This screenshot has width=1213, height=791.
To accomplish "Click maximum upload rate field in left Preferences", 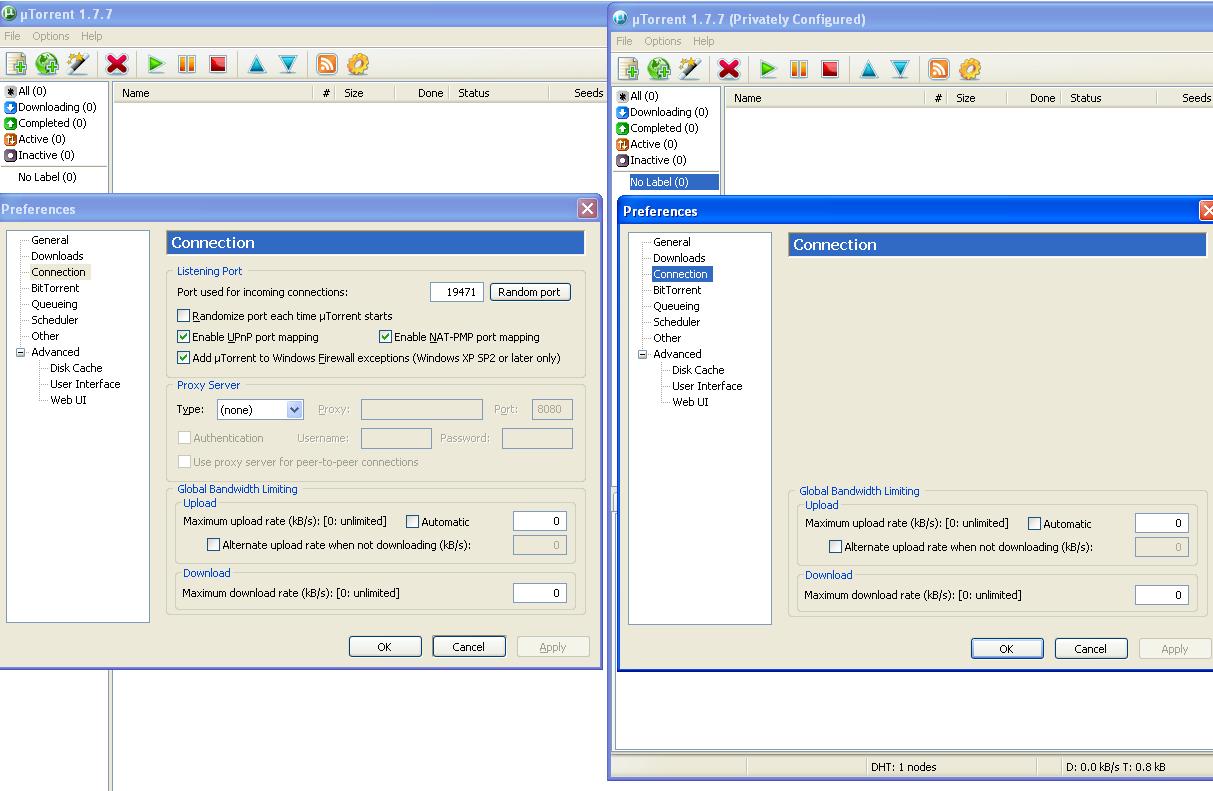I will (540, 521).
